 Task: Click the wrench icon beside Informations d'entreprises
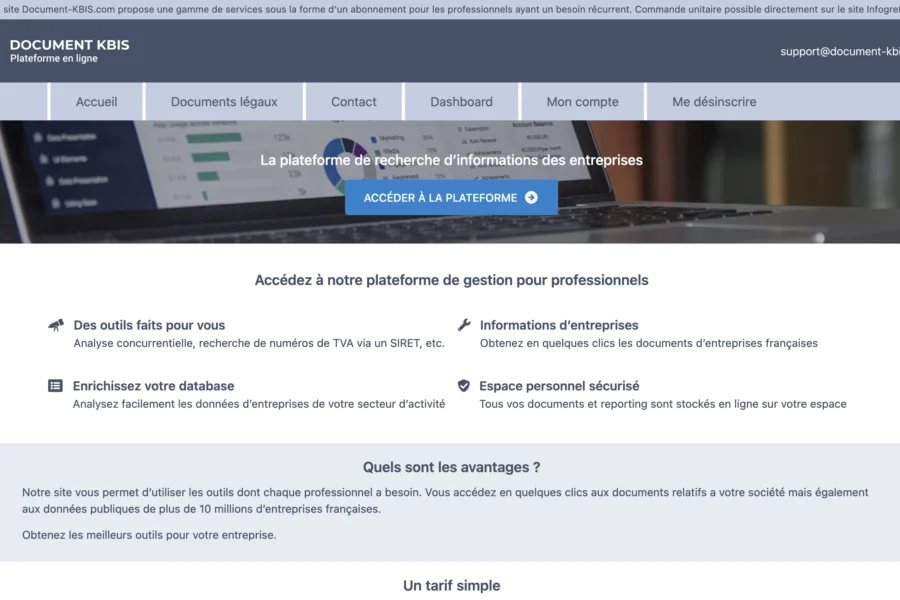(464, 325)
